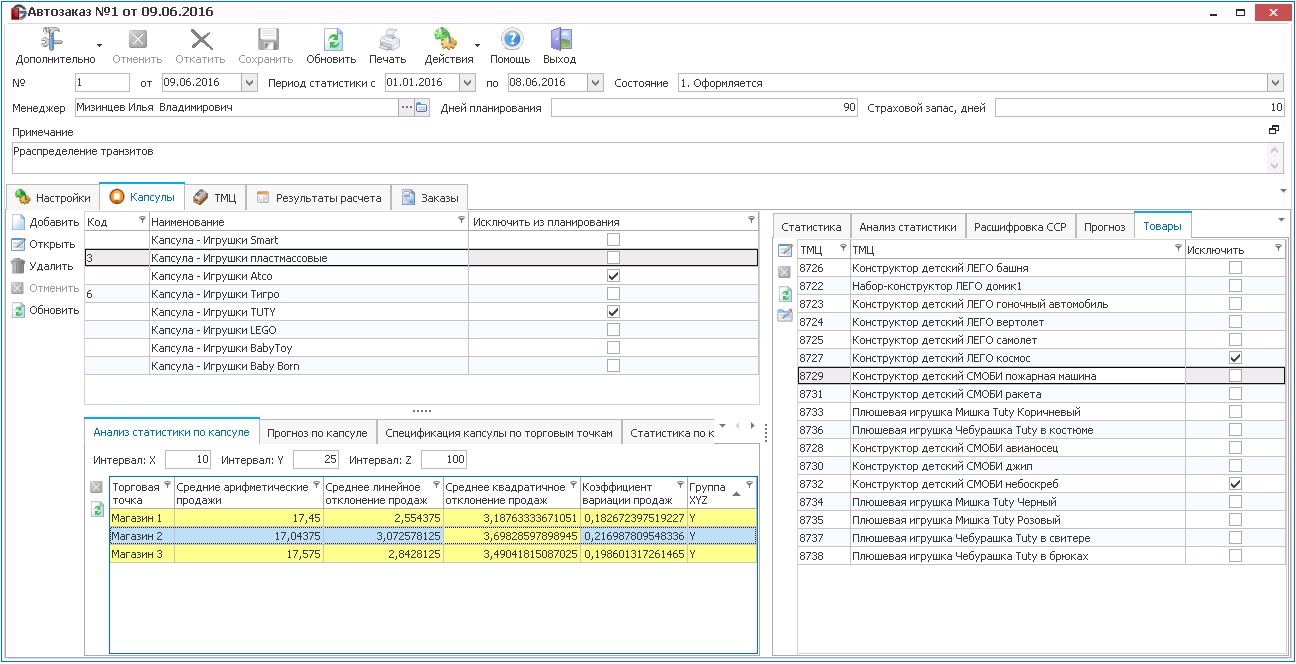Viewport: 1296px width, 664px height.
Task: Open Спецификация капсулы по торговым точкам tab
Action: click(x=498, y=433)
